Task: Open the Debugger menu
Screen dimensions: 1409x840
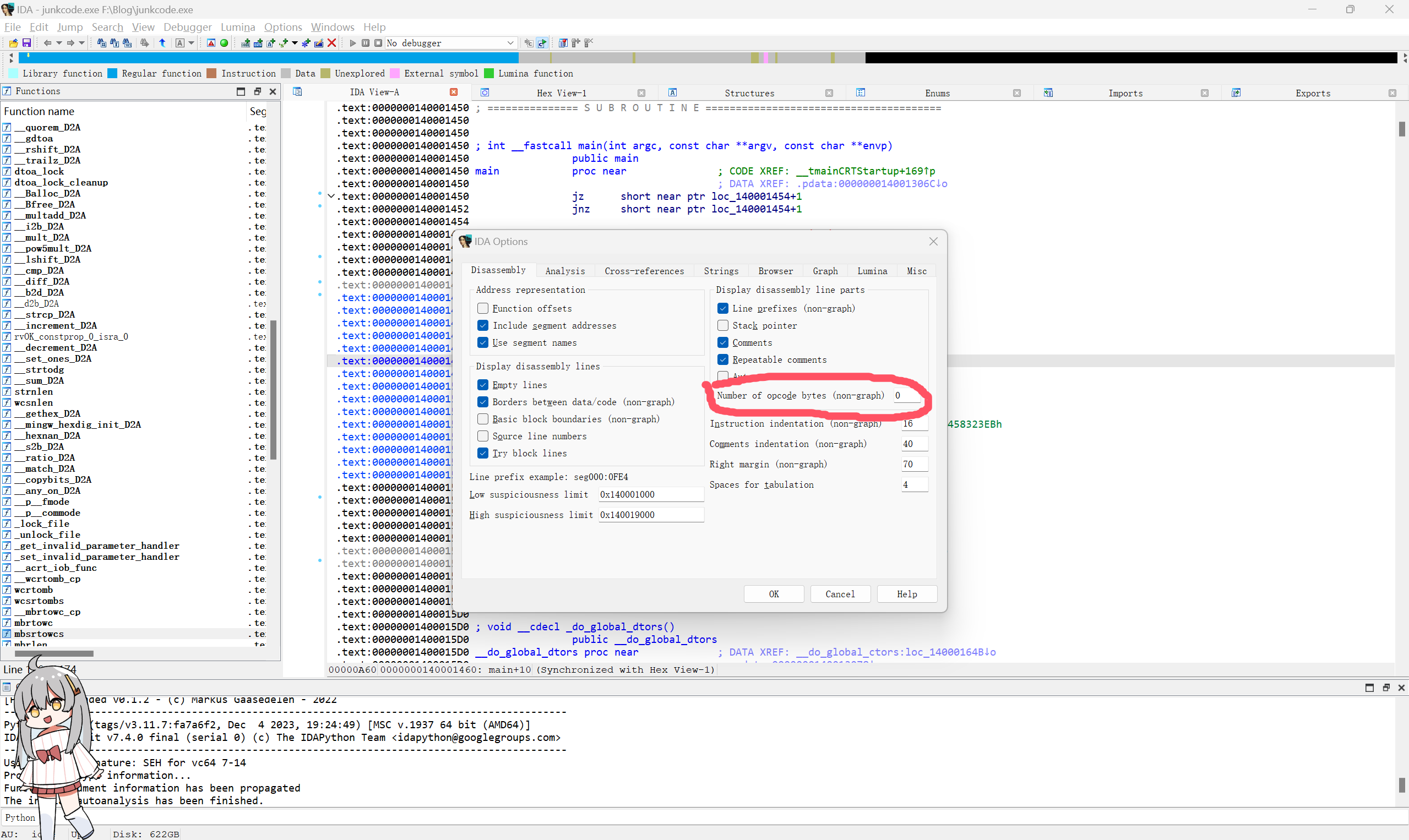Action: 187,27
